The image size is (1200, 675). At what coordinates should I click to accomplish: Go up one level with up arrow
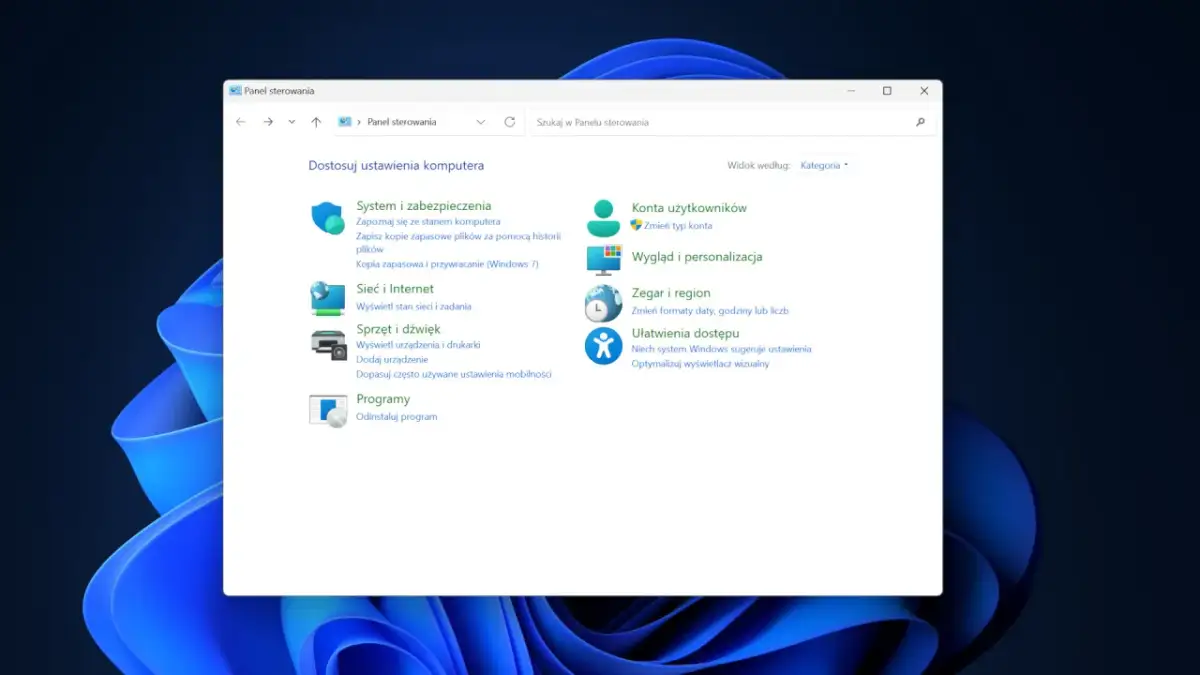[x=316, y=122]
